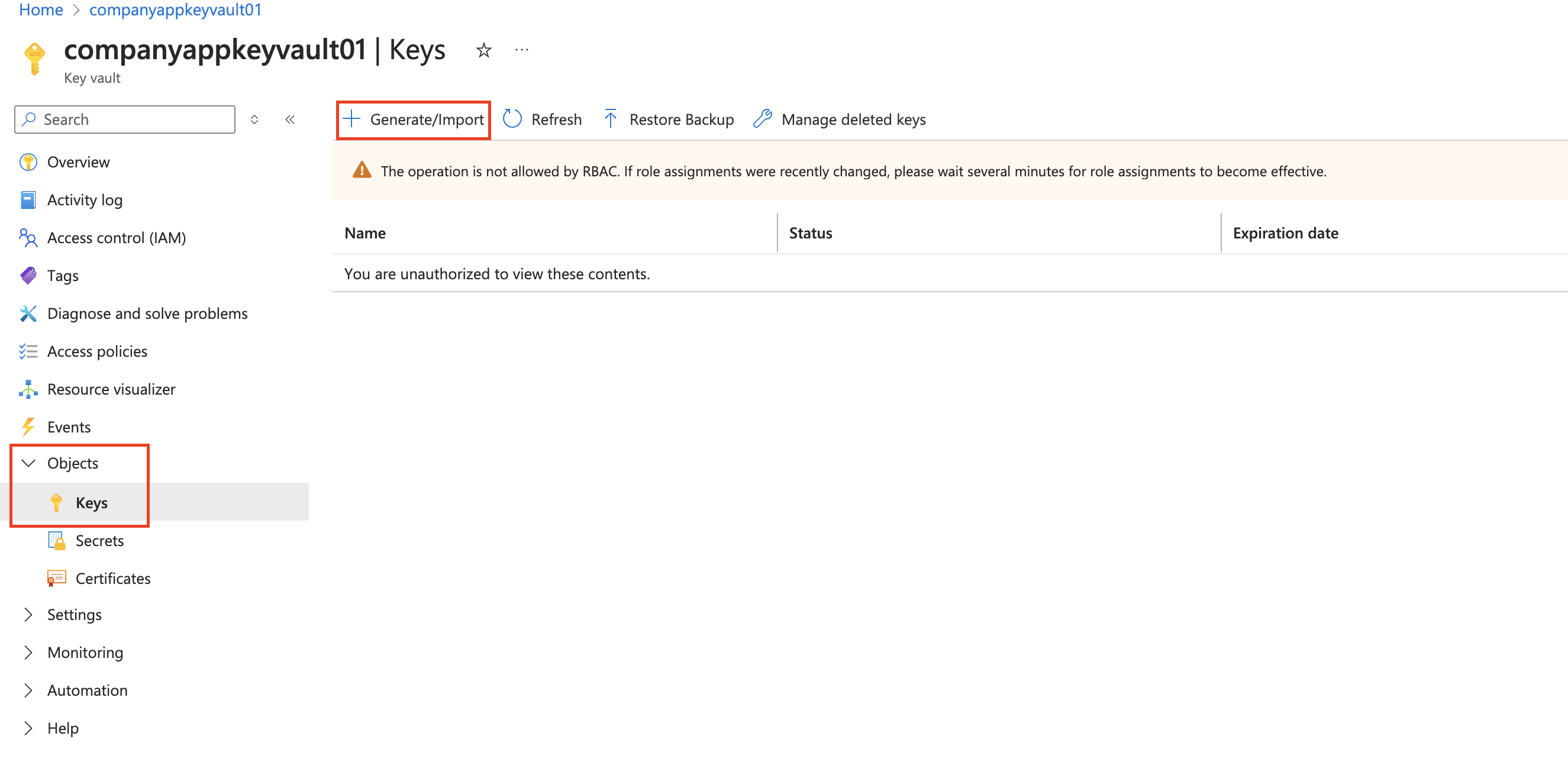
Task: Open the more options ellipsis in header
Action: (522, 50)
